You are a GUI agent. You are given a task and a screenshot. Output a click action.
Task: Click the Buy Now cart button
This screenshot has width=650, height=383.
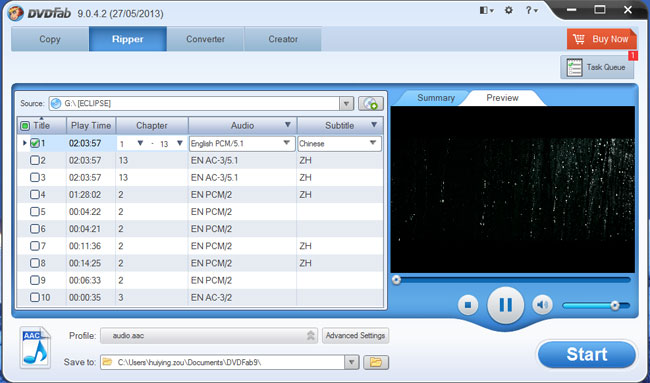coord(601,39)
